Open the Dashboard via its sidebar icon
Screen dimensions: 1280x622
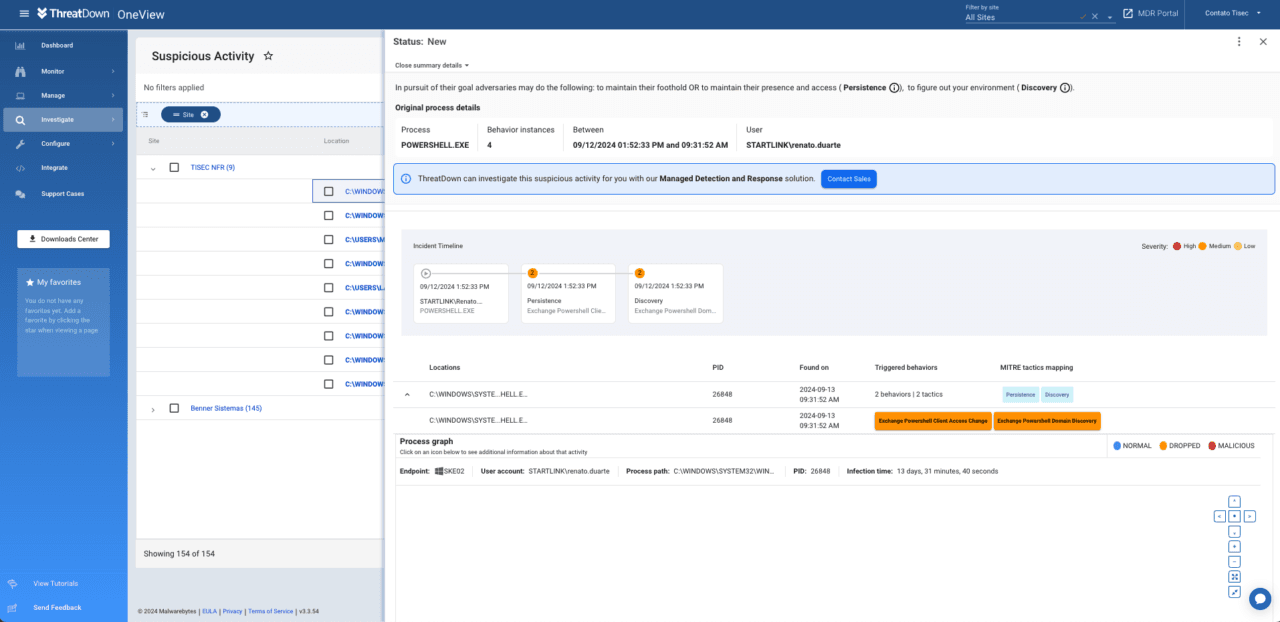point(20,45)
